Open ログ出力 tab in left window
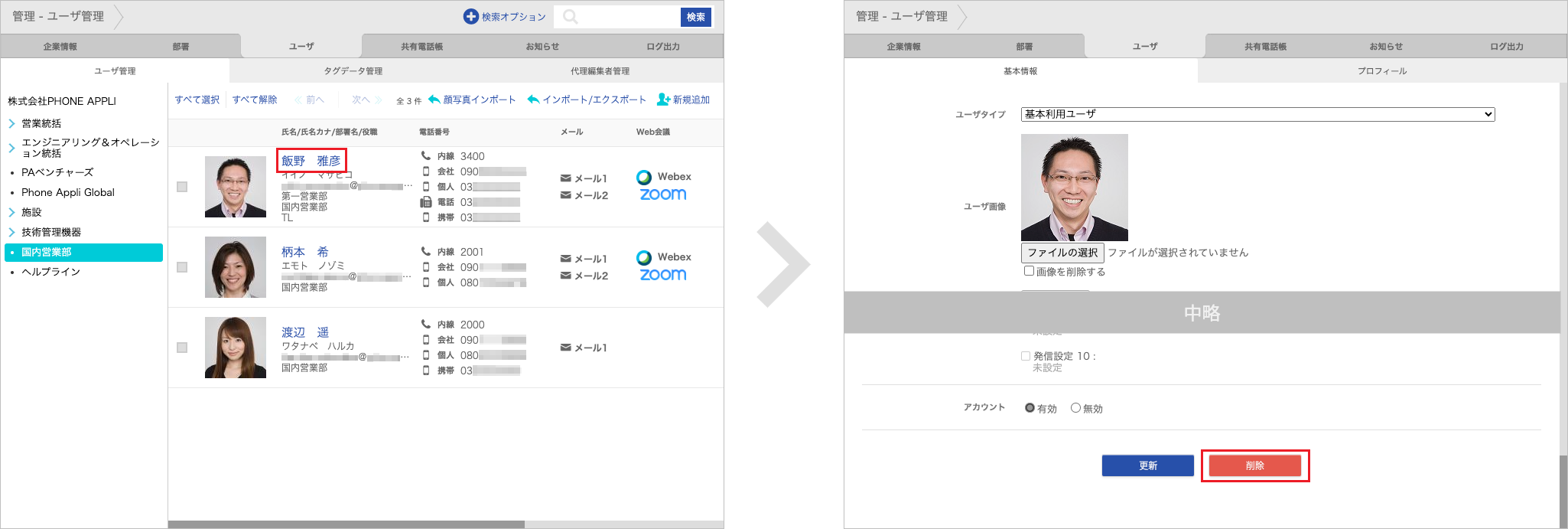 663,46
